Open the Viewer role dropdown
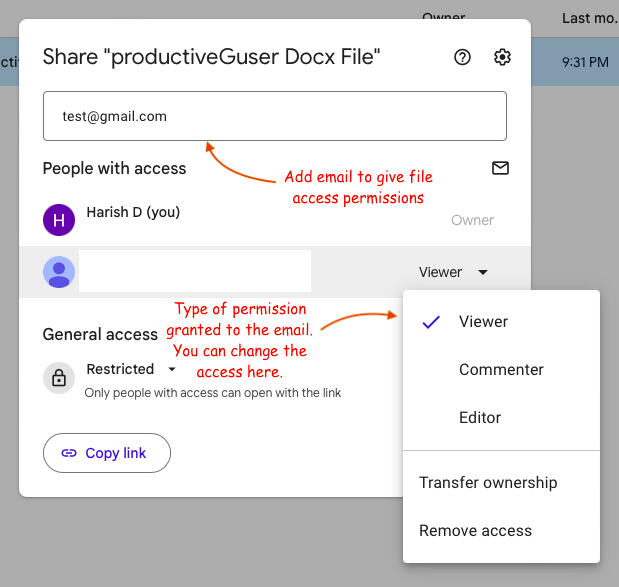619x587 pixels. pos(453,272)
